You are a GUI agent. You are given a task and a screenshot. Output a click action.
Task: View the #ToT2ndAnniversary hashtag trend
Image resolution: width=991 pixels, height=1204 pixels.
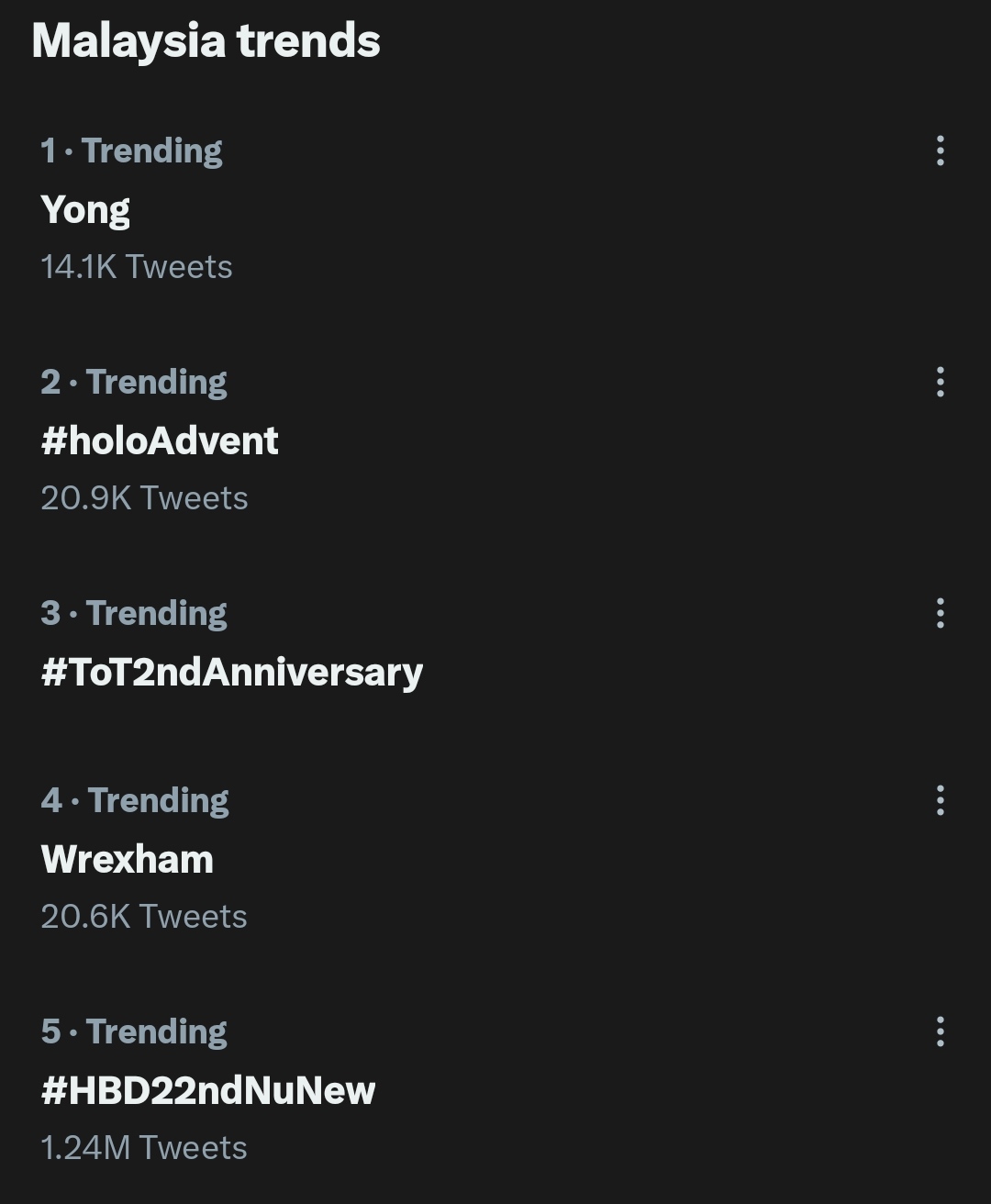pyautogui.click(x=231, y=673)
